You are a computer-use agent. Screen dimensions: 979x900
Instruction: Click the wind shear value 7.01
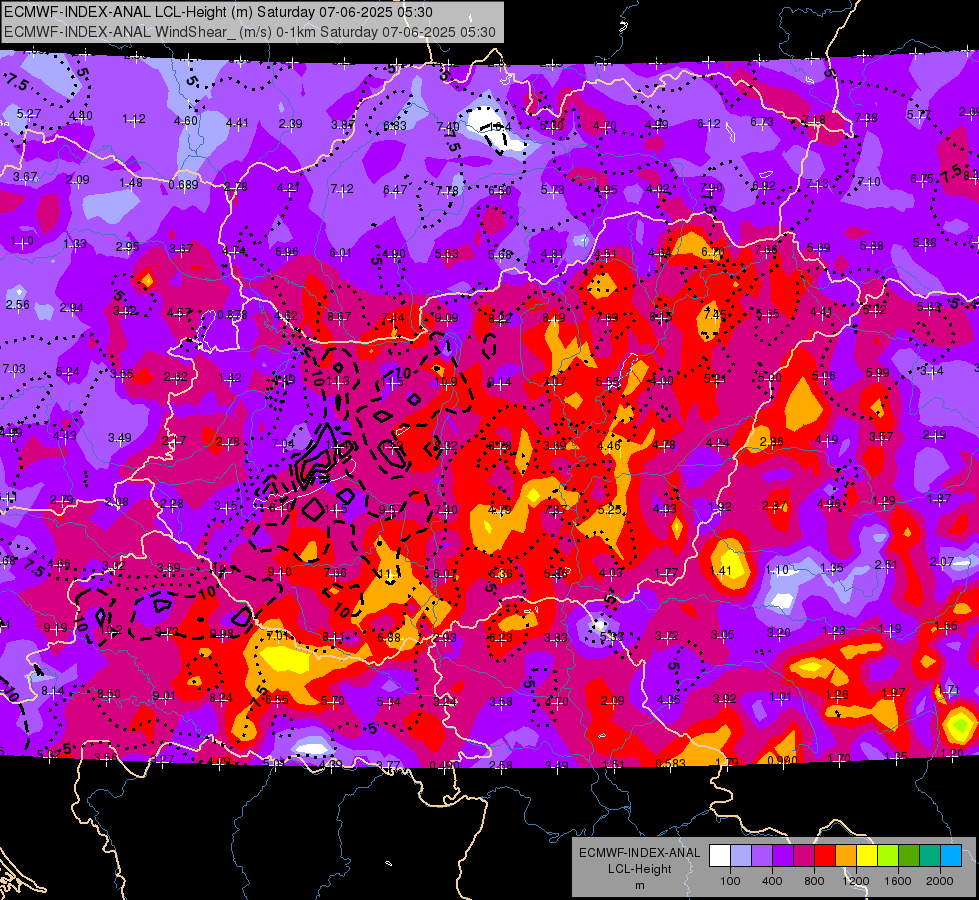pyautogui.click(x=278, y=636)
